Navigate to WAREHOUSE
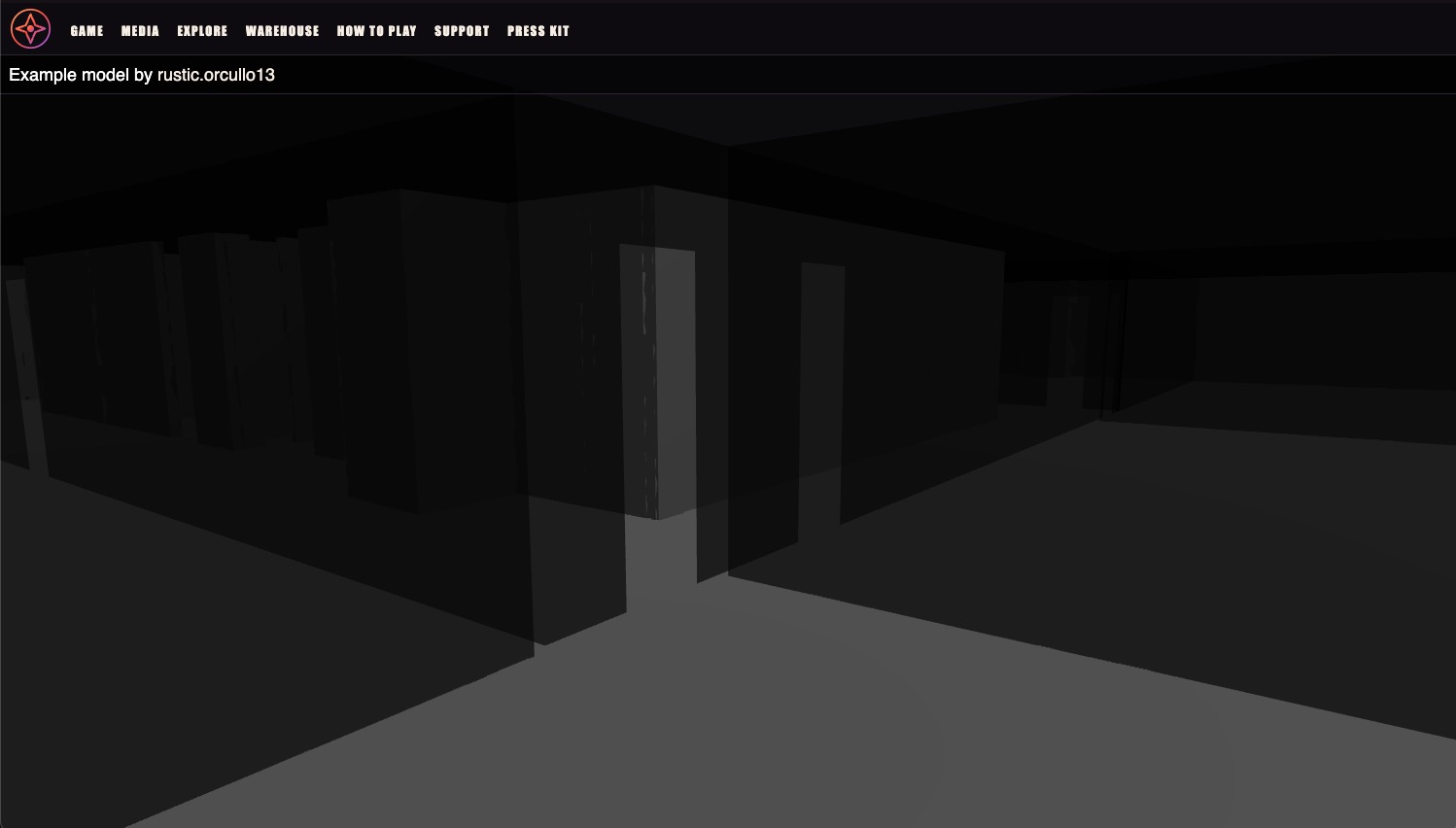 pos(282,31)
